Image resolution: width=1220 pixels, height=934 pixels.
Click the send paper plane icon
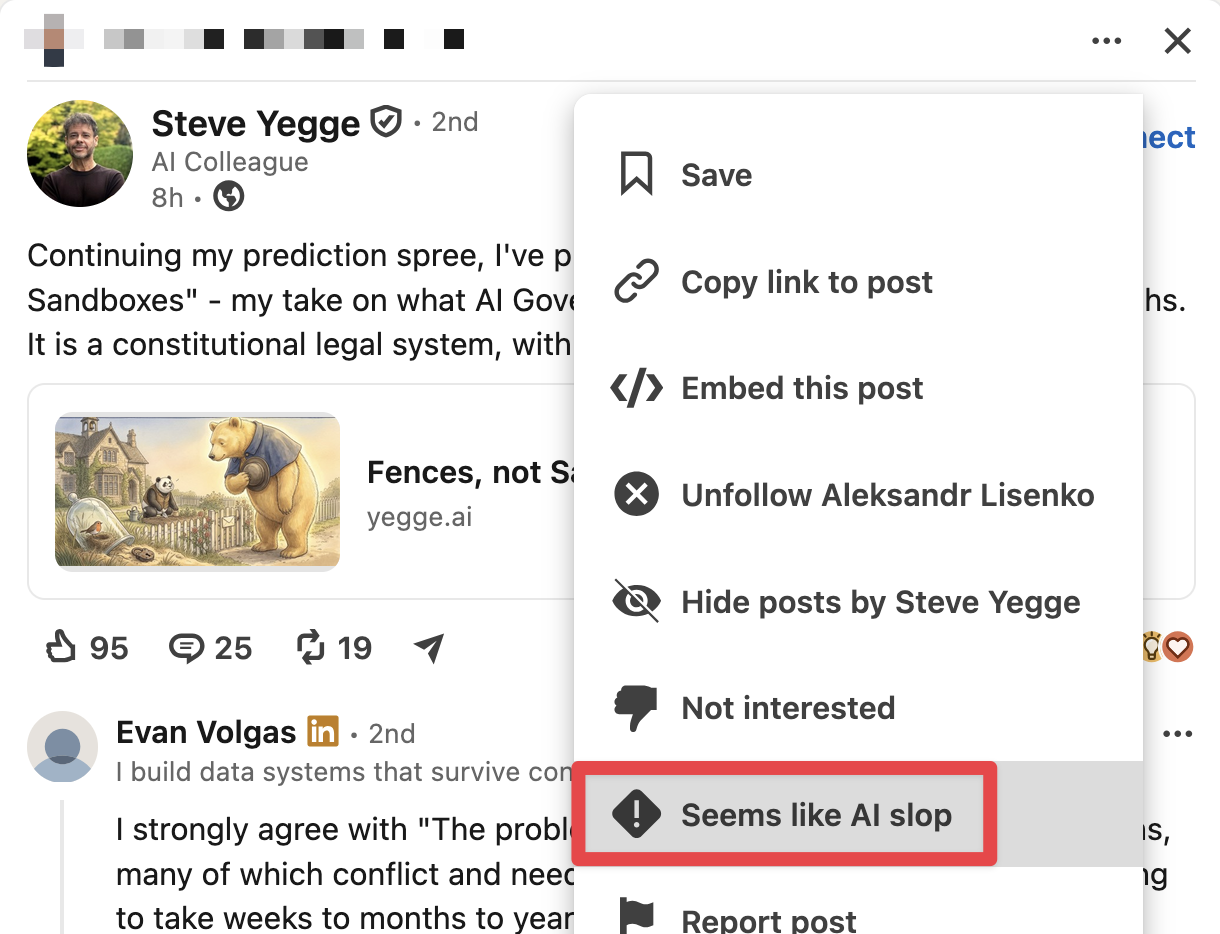(x=429, y=648)
